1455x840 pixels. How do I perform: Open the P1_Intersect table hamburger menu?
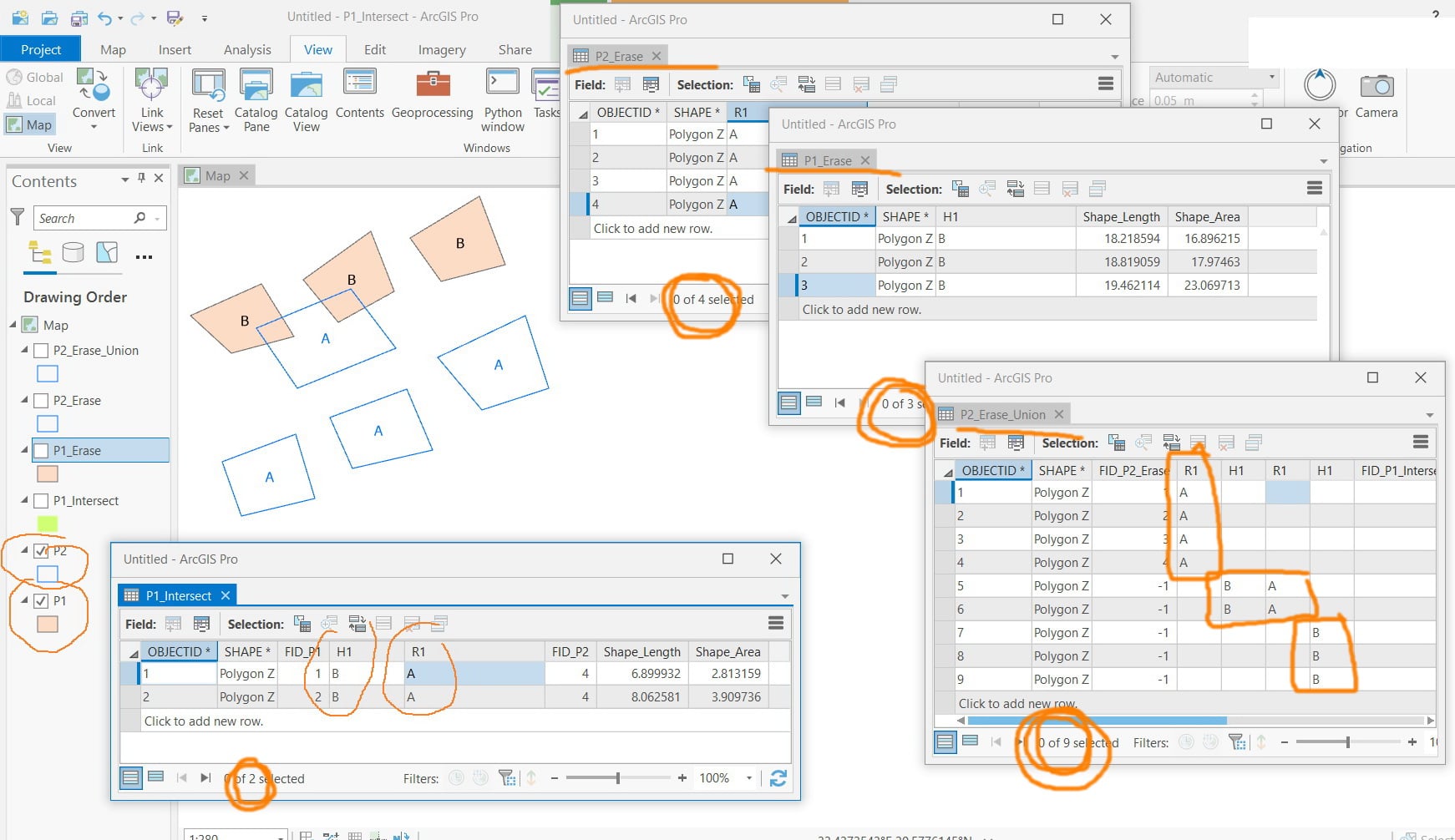tap(776, 623)
